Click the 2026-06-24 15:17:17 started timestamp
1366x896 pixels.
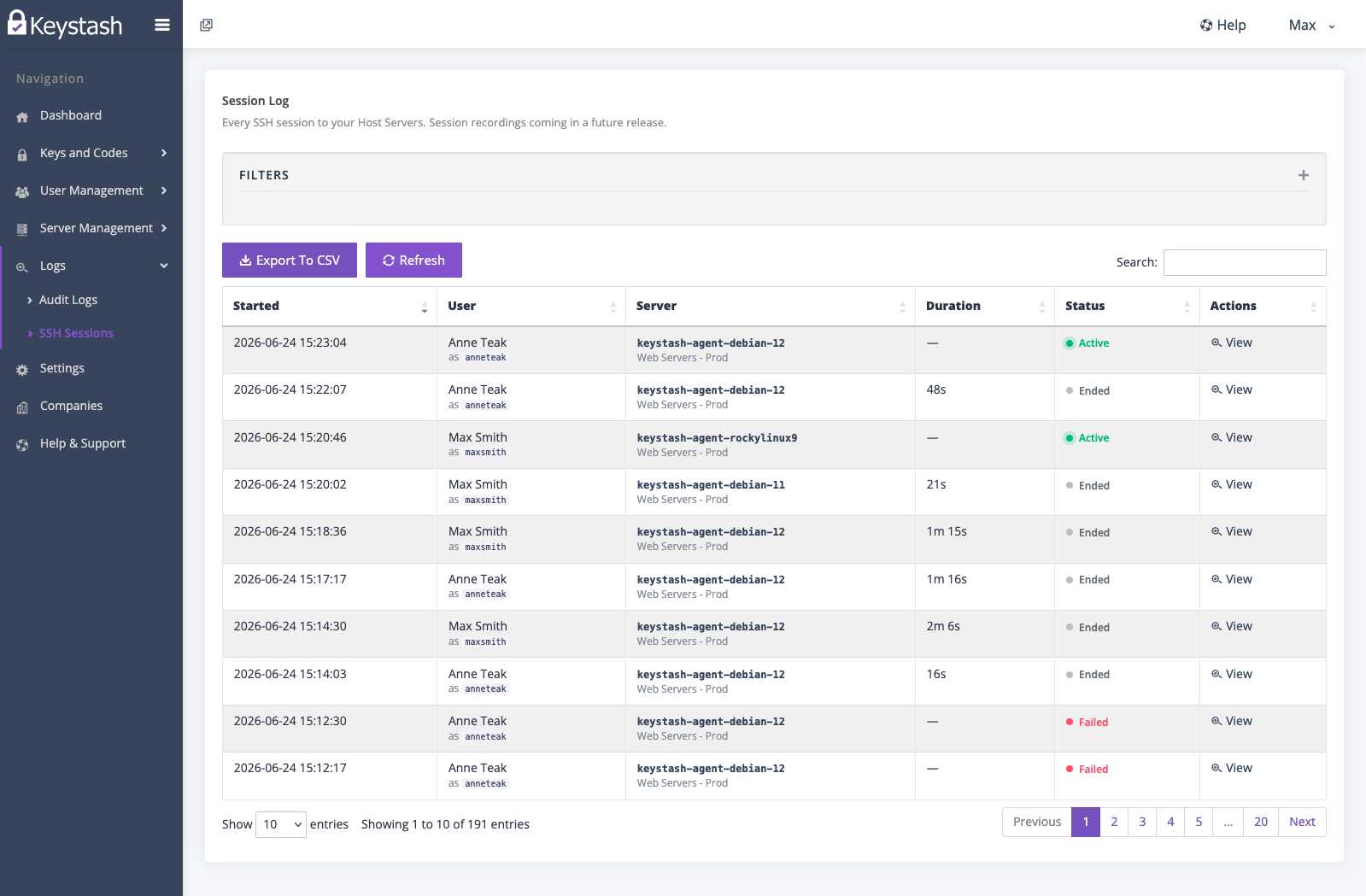290,579
